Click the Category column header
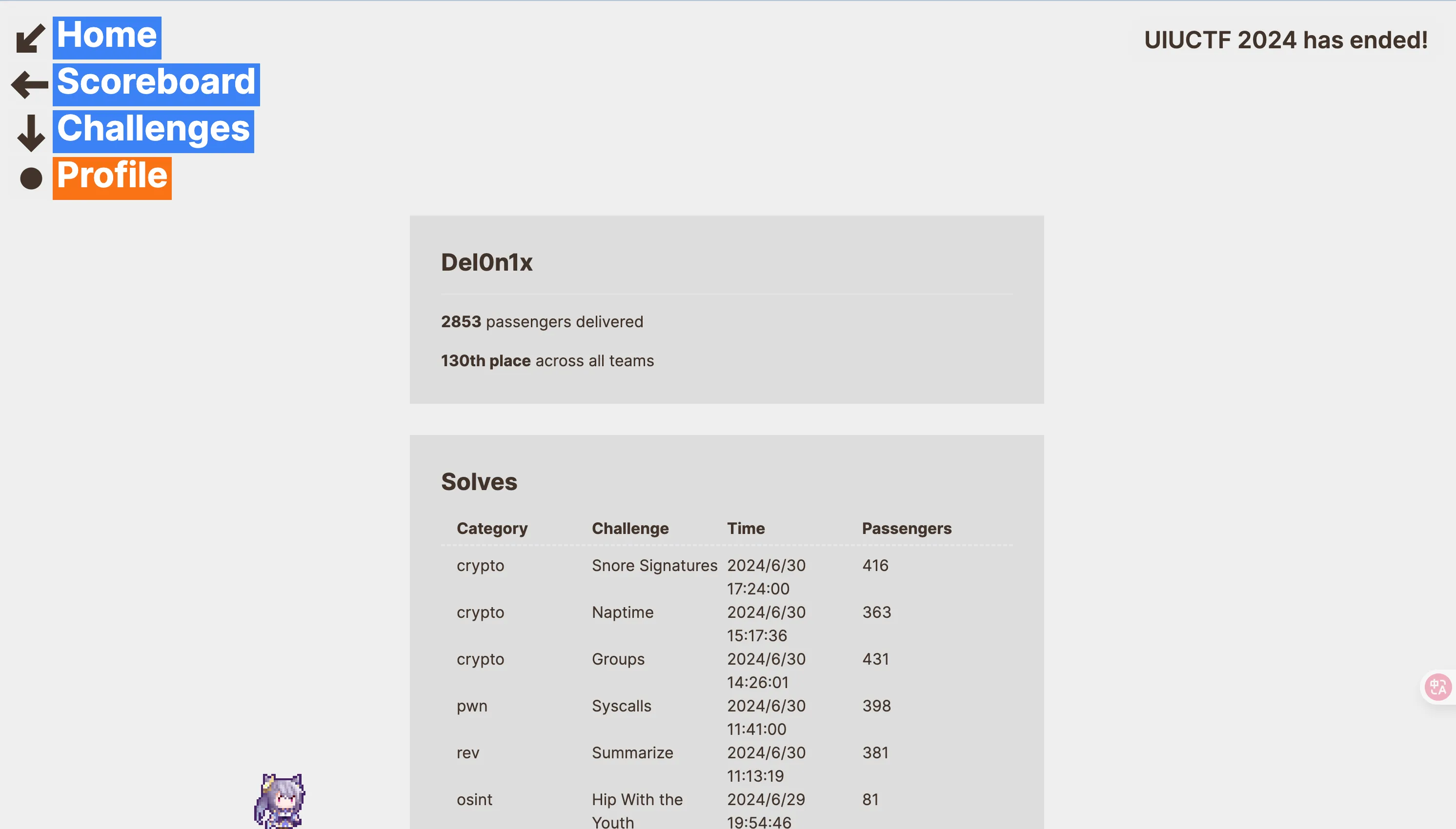The width and height of the screenshot is (1456, 829). coord(492,529)
